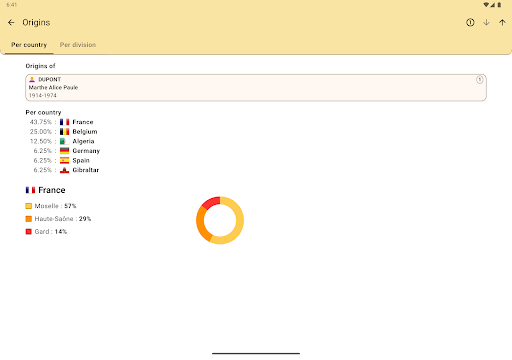Click the red Gard color swatch

pyautogui.click(x=29, y=231)
